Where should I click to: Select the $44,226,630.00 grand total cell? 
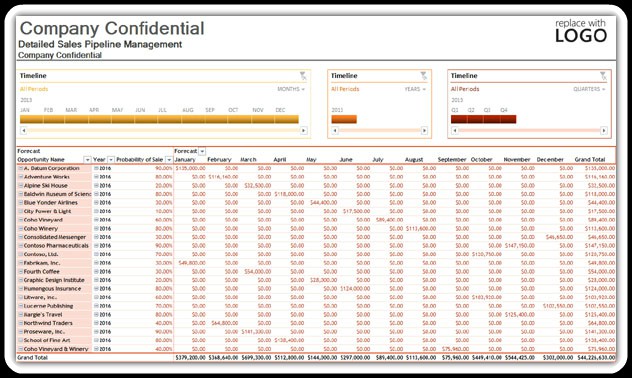tap(597, 357)
